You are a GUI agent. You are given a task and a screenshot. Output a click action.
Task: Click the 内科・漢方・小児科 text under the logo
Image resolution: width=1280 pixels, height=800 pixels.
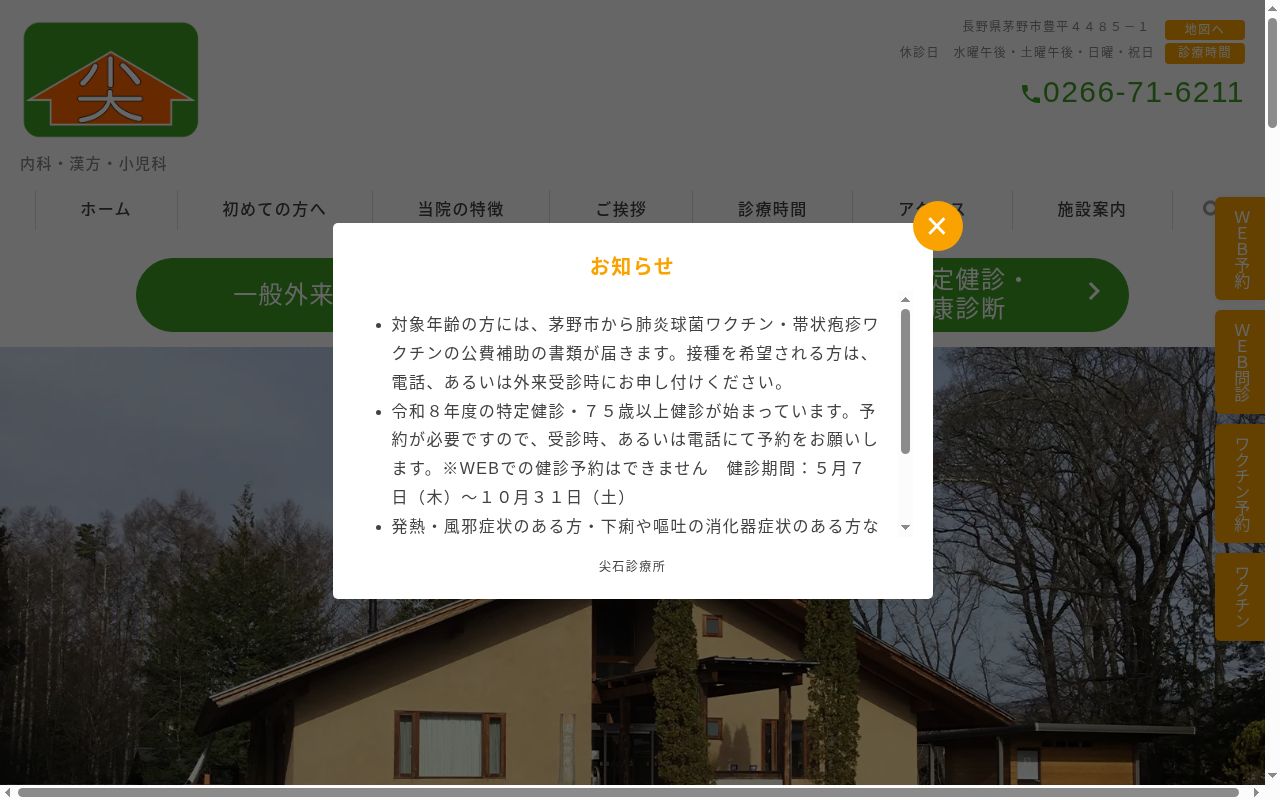pos(94,164)
